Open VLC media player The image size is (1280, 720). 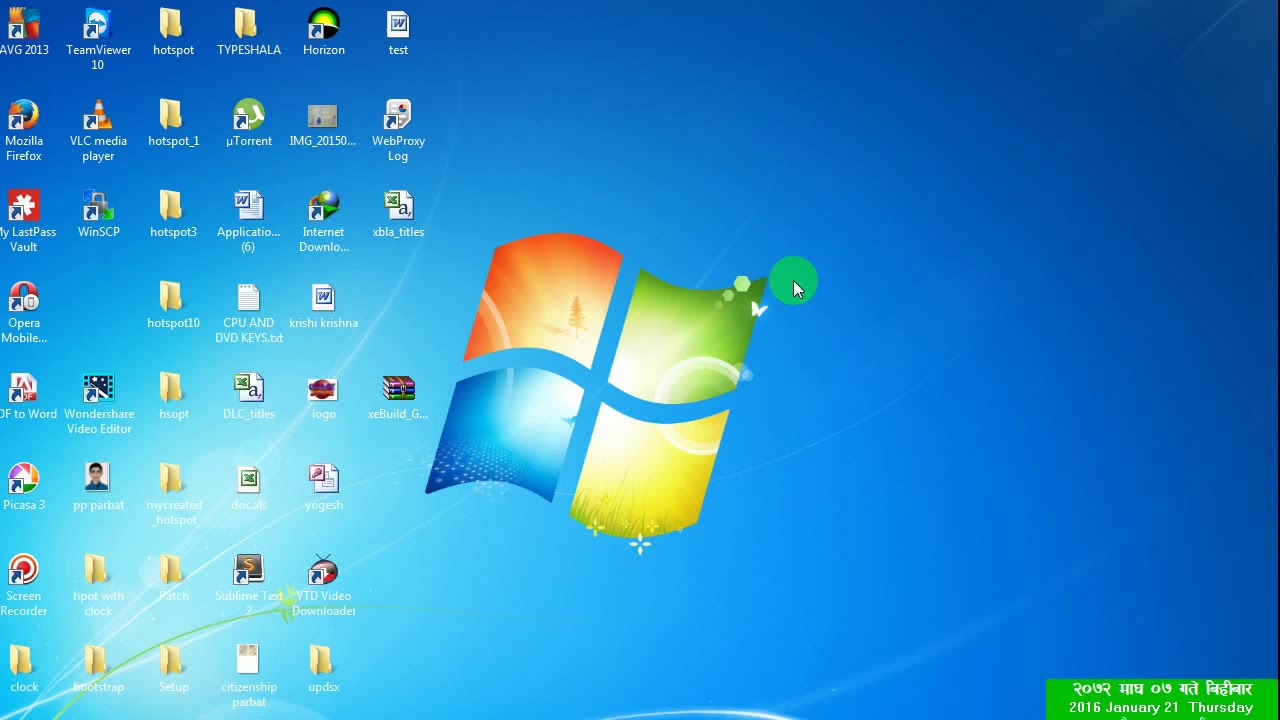pyautogui.click(x=98, y=130)
